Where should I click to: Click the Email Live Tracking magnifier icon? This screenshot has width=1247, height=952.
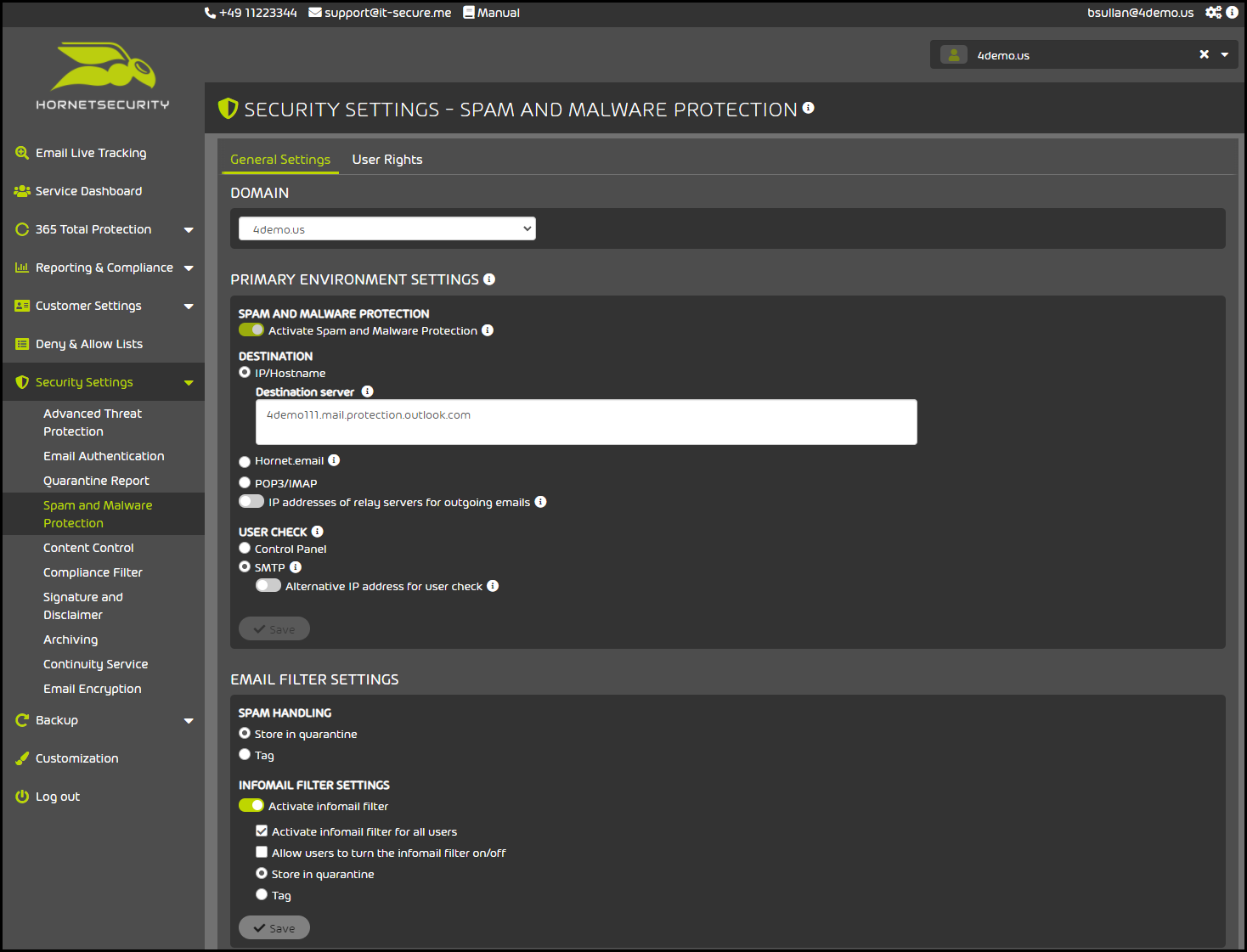click(22, 153)
